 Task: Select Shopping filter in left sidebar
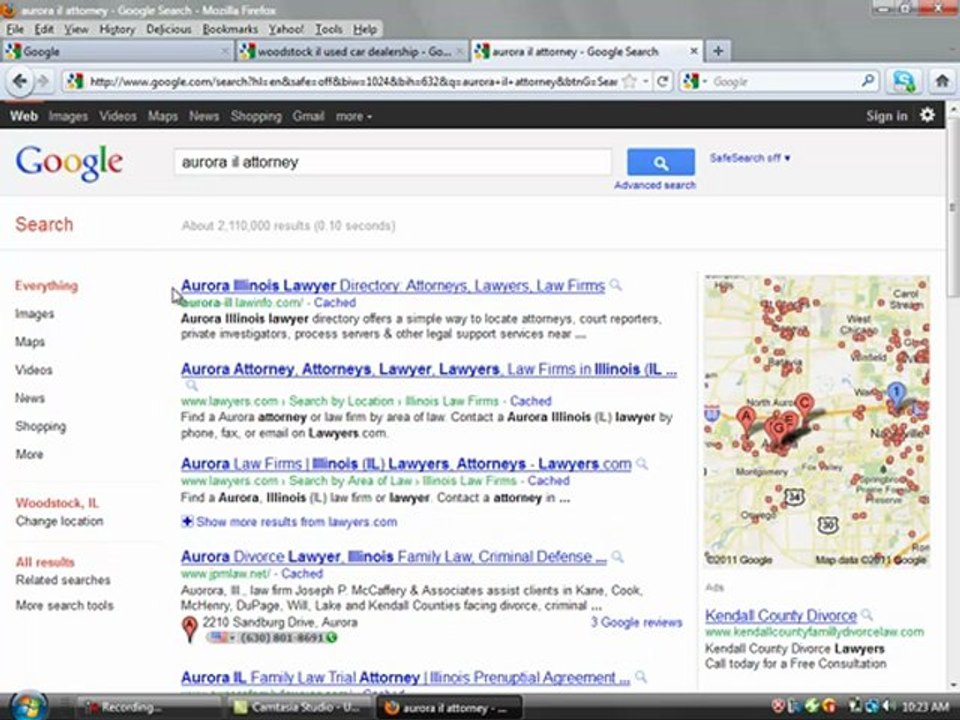pos(40,426)
